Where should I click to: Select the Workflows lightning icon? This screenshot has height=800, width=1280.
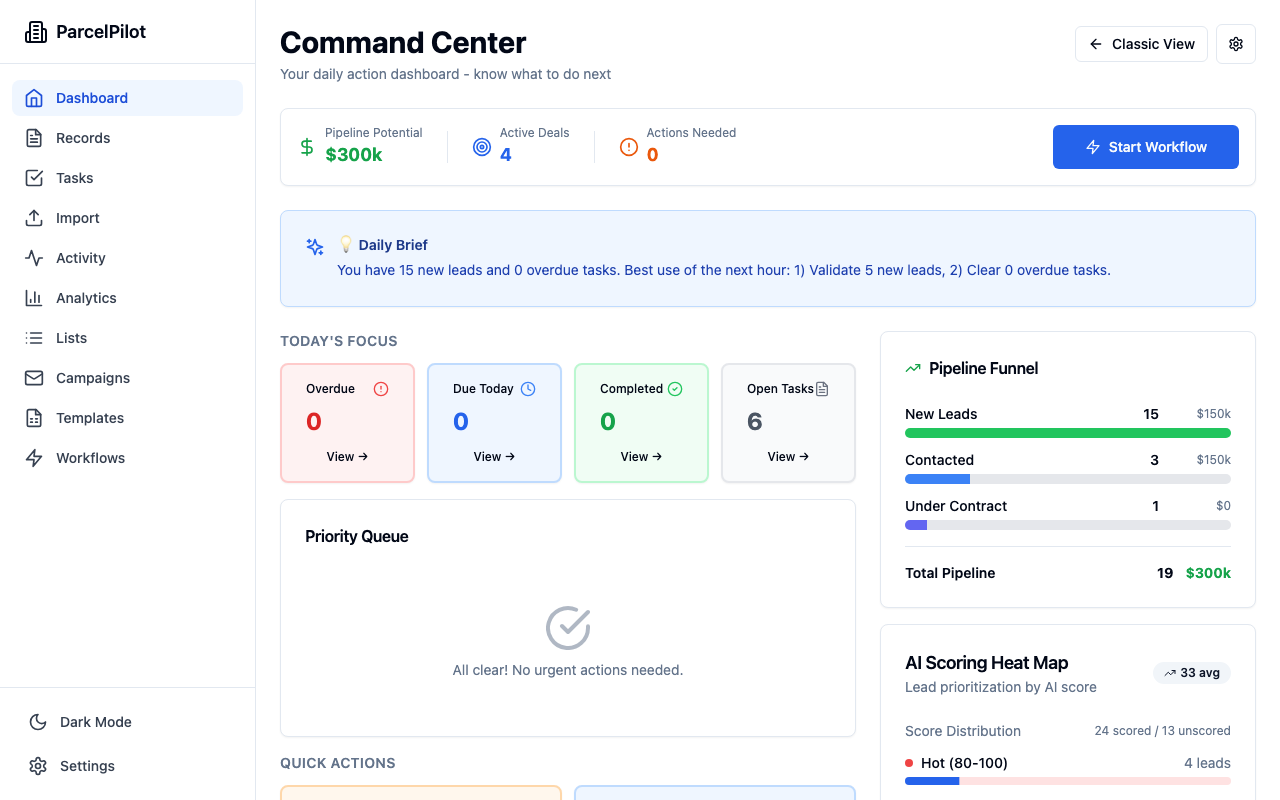(x=36, y=458)
